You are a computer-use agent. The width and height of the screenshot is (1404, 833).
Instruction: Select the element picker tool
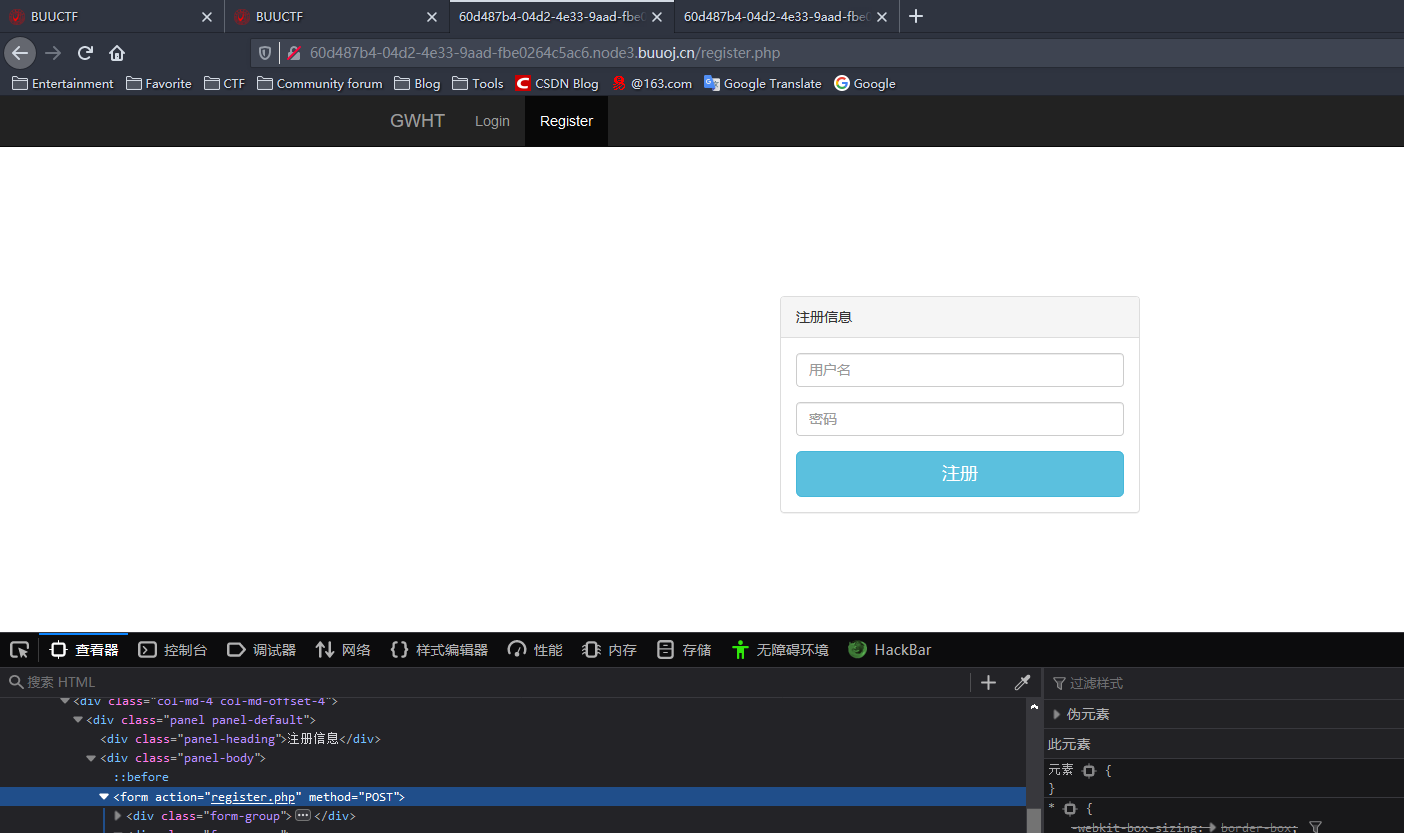[x=18, y=649]
